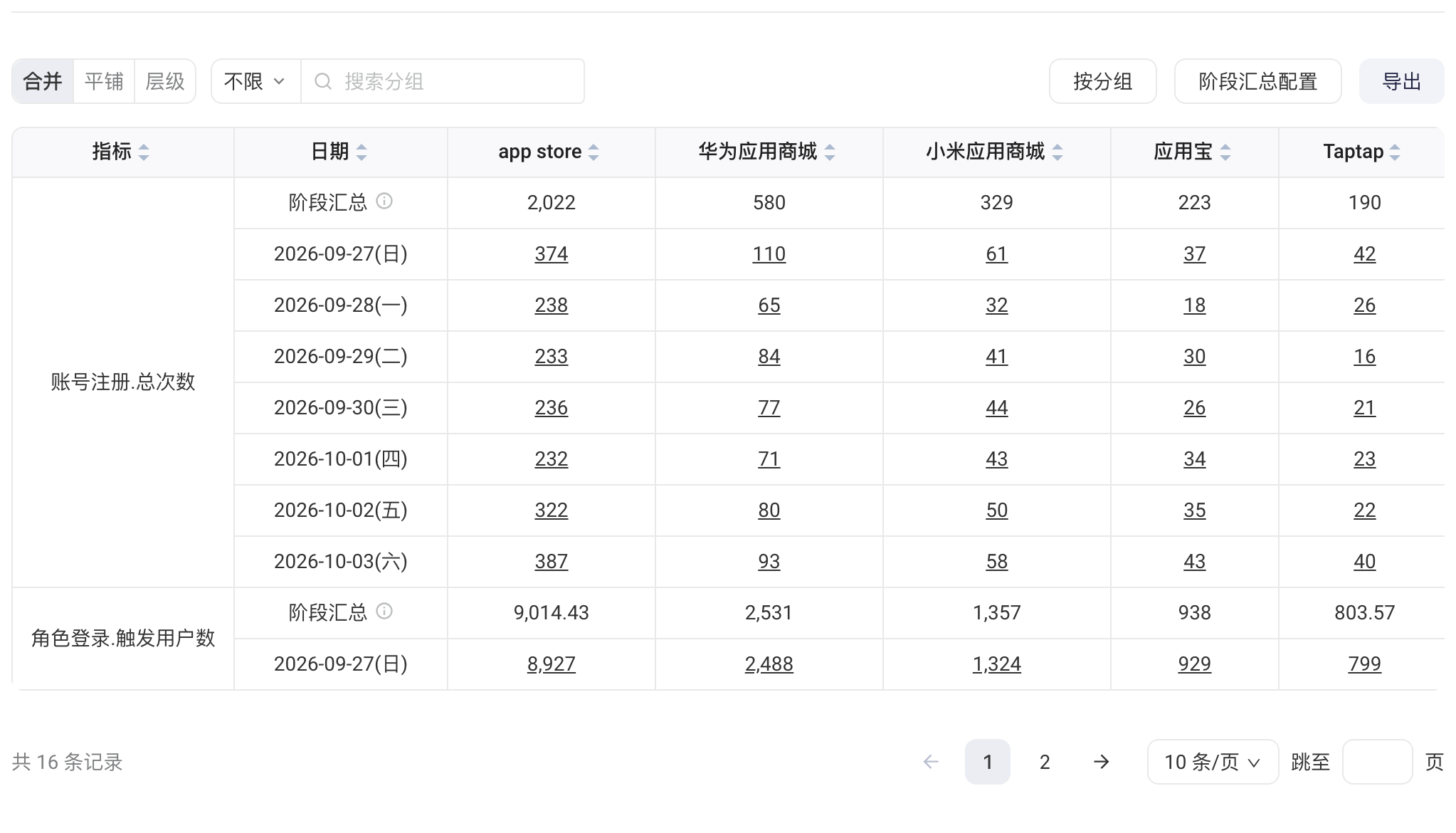Sort the 应用宝 column arrows

point(1225,152)
